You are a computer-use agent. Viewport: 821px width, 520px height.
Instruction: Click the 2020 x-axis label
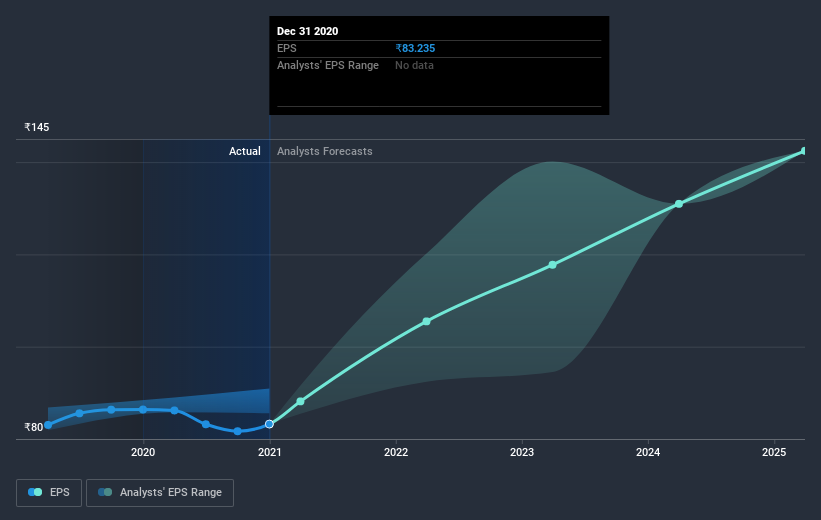point(143,452)
